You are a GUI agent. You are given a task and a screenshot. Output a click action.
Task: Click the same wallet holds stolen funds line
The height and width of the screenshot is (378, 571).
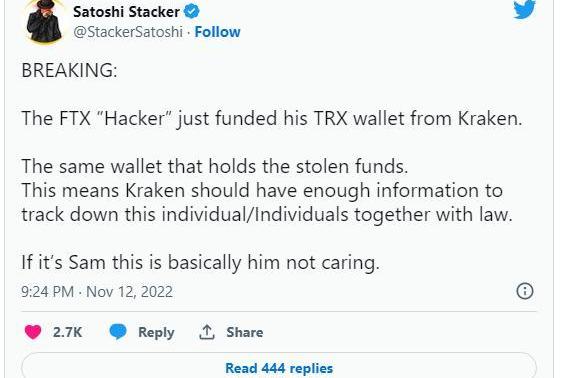214,166
